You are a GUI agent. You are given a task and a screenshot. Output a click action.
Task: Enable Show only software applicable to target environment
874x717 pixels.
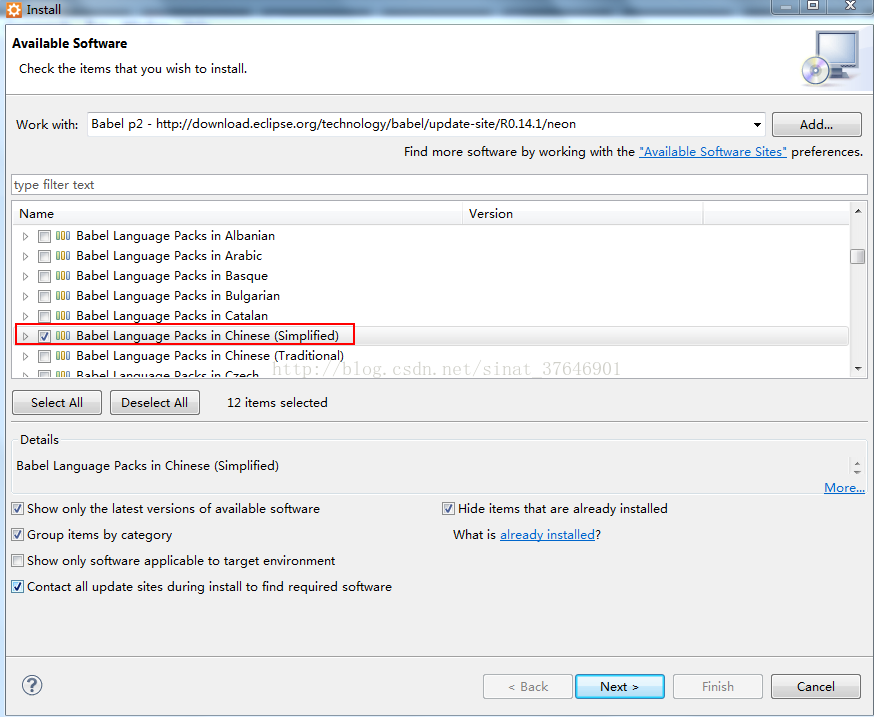(18, 560)
